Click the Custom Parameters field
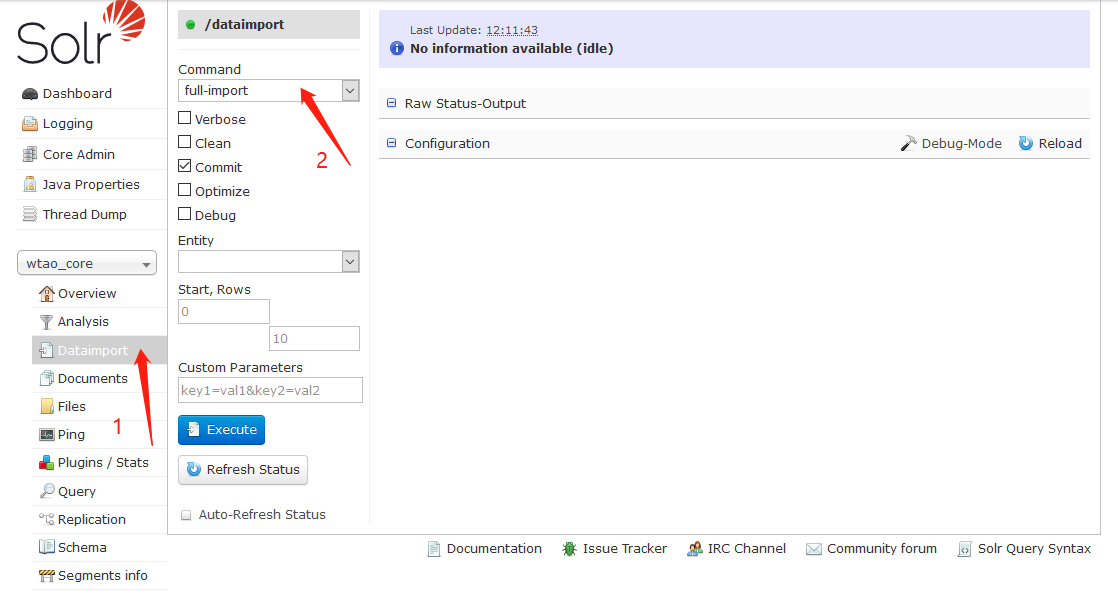Image resolution: width=1118 pixels, height=594 pixels. click(x=270, y=390)
